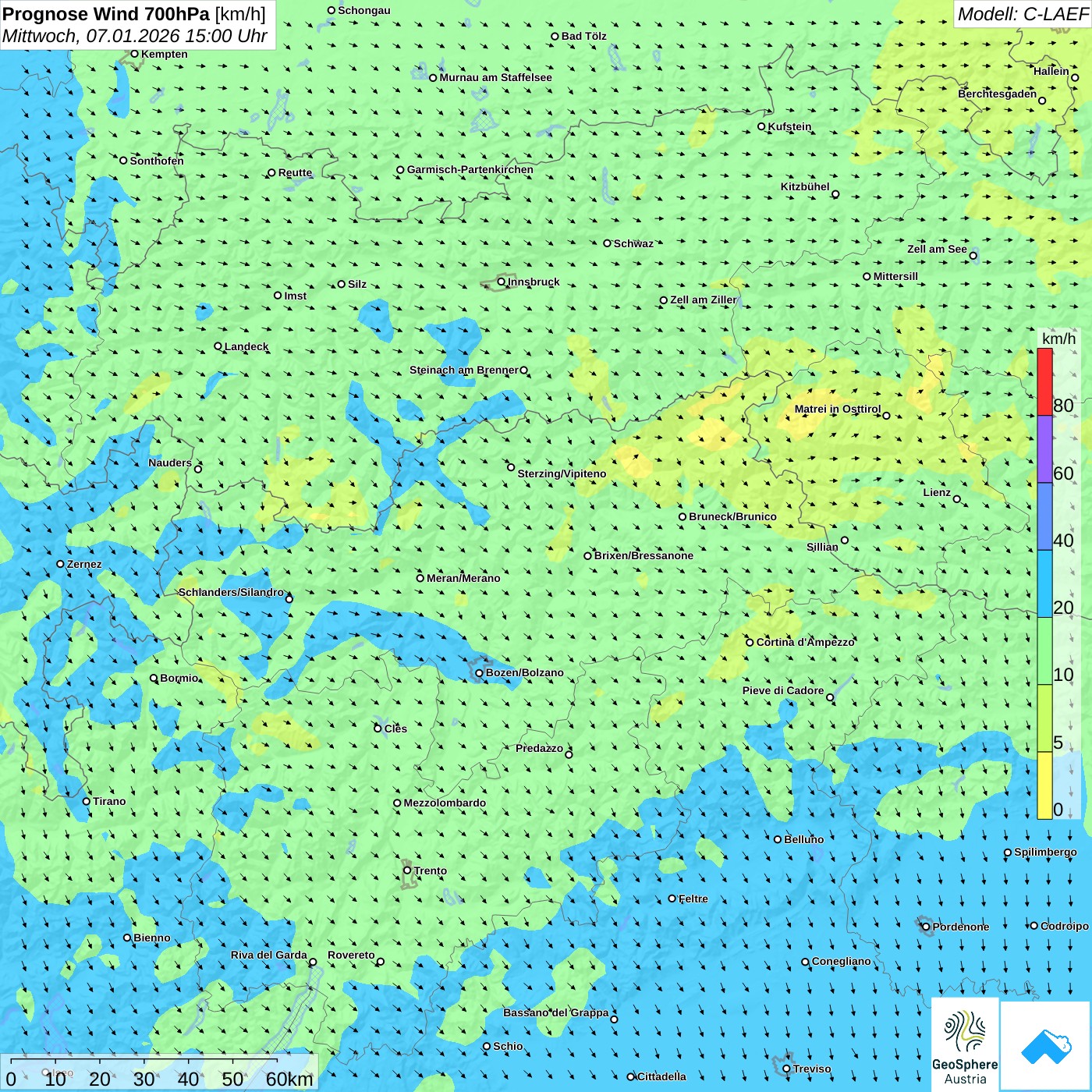Click the 'Bad Tölz' label

point(584,36)
